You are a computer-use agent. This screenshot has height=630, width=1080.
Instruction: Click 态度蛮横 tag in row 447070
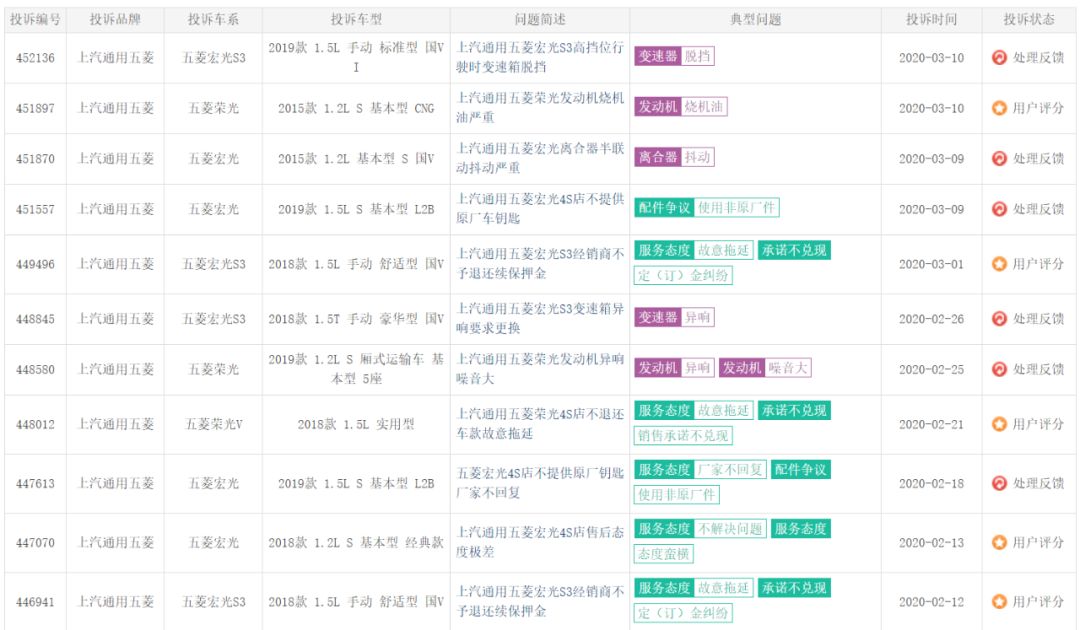(664, 554)
